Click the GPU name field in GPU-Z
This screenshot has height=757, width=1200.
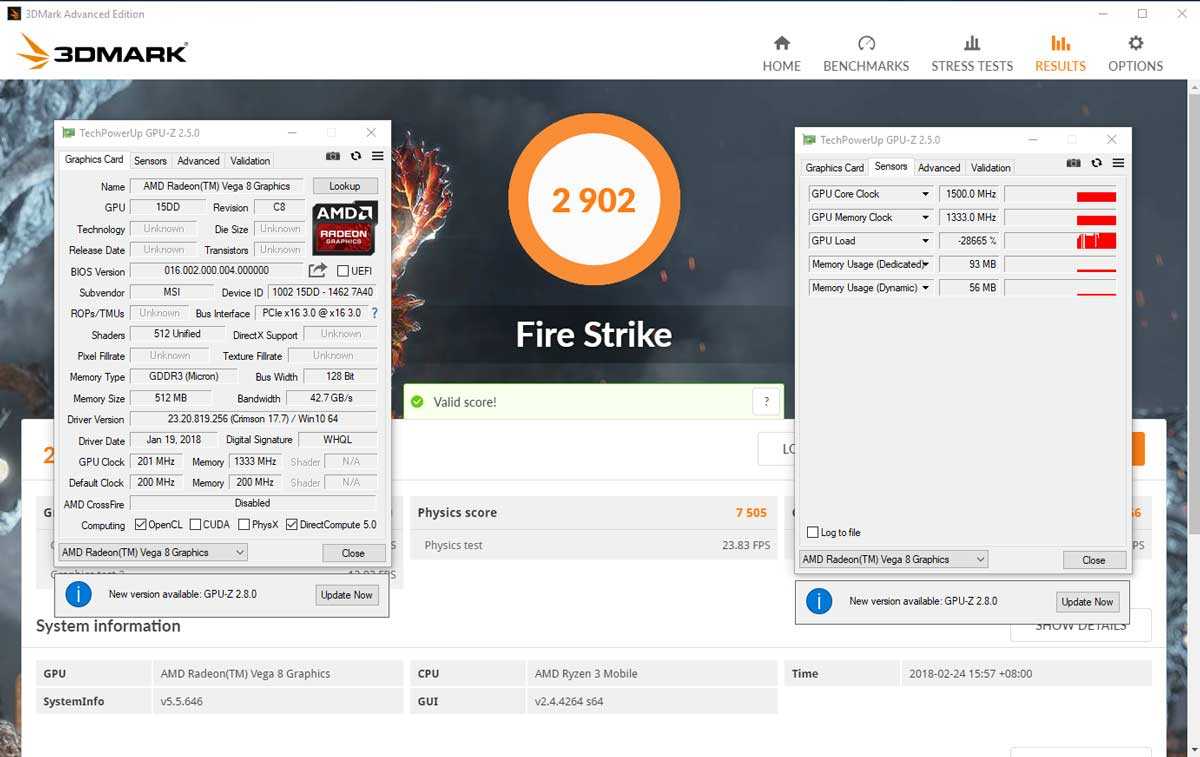pos(216,186)
